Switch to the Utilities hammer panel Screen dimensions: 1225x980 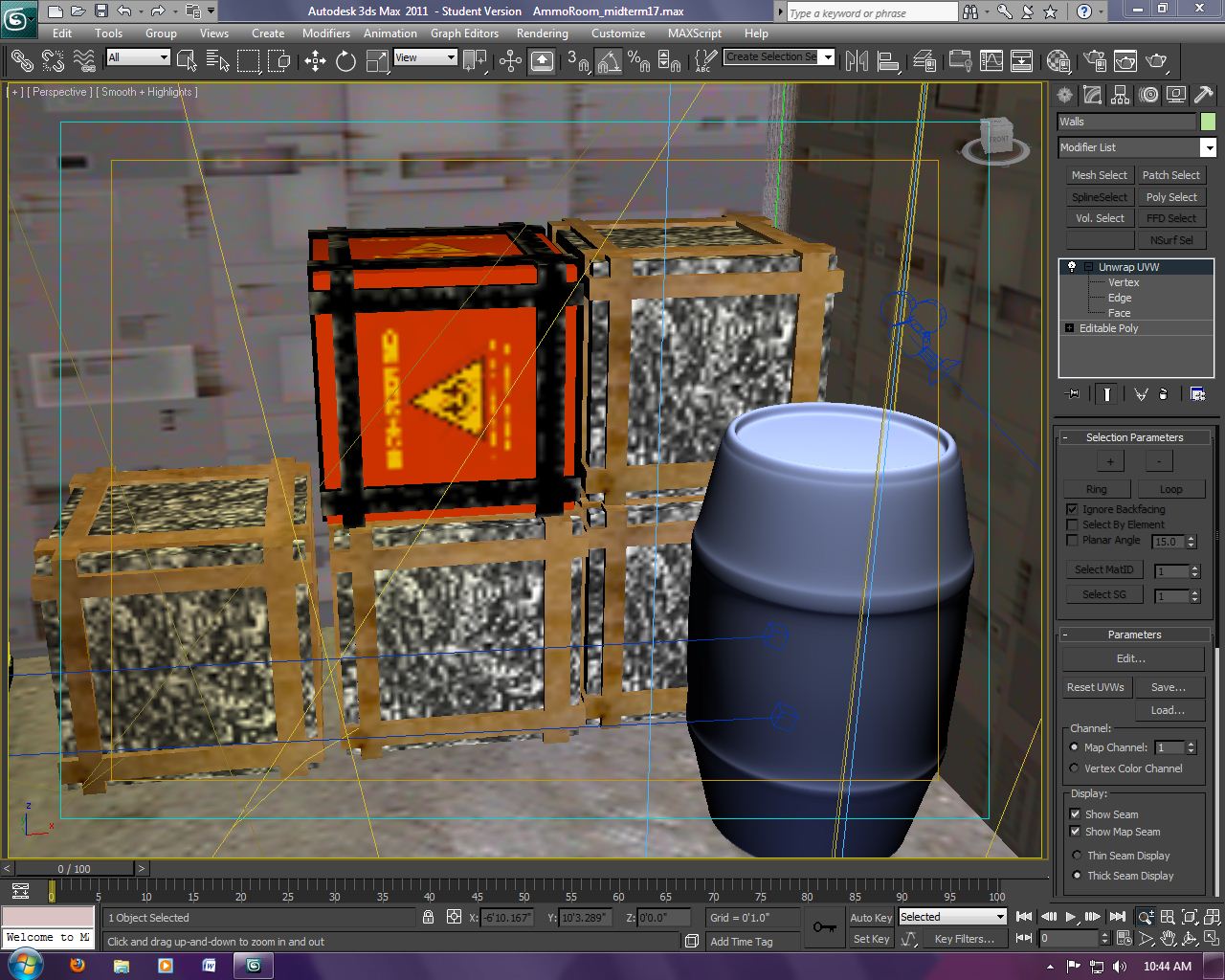click(1204, 95)
